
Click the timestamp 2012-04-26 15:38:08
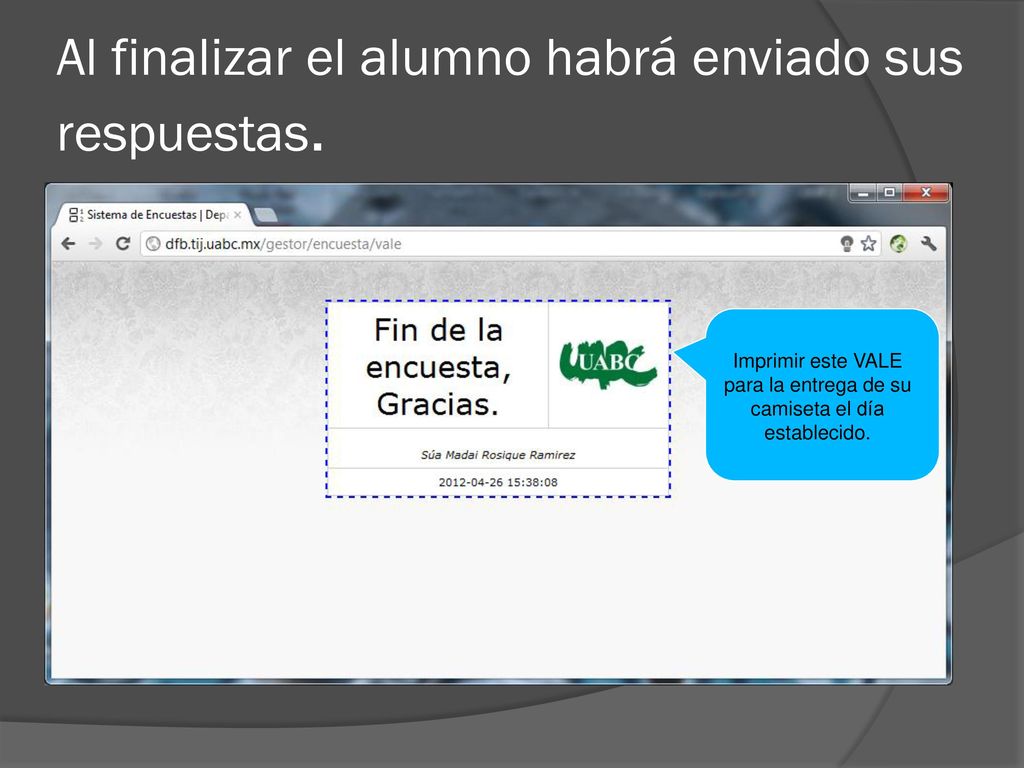click(498, 482)
